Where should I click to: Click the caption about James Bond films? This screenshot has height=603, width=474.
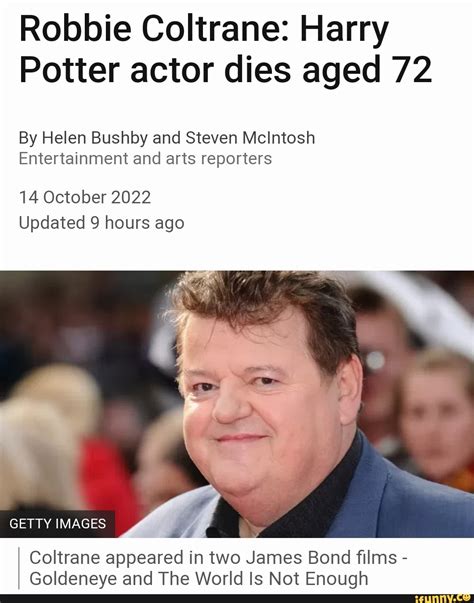coord(218,568)
